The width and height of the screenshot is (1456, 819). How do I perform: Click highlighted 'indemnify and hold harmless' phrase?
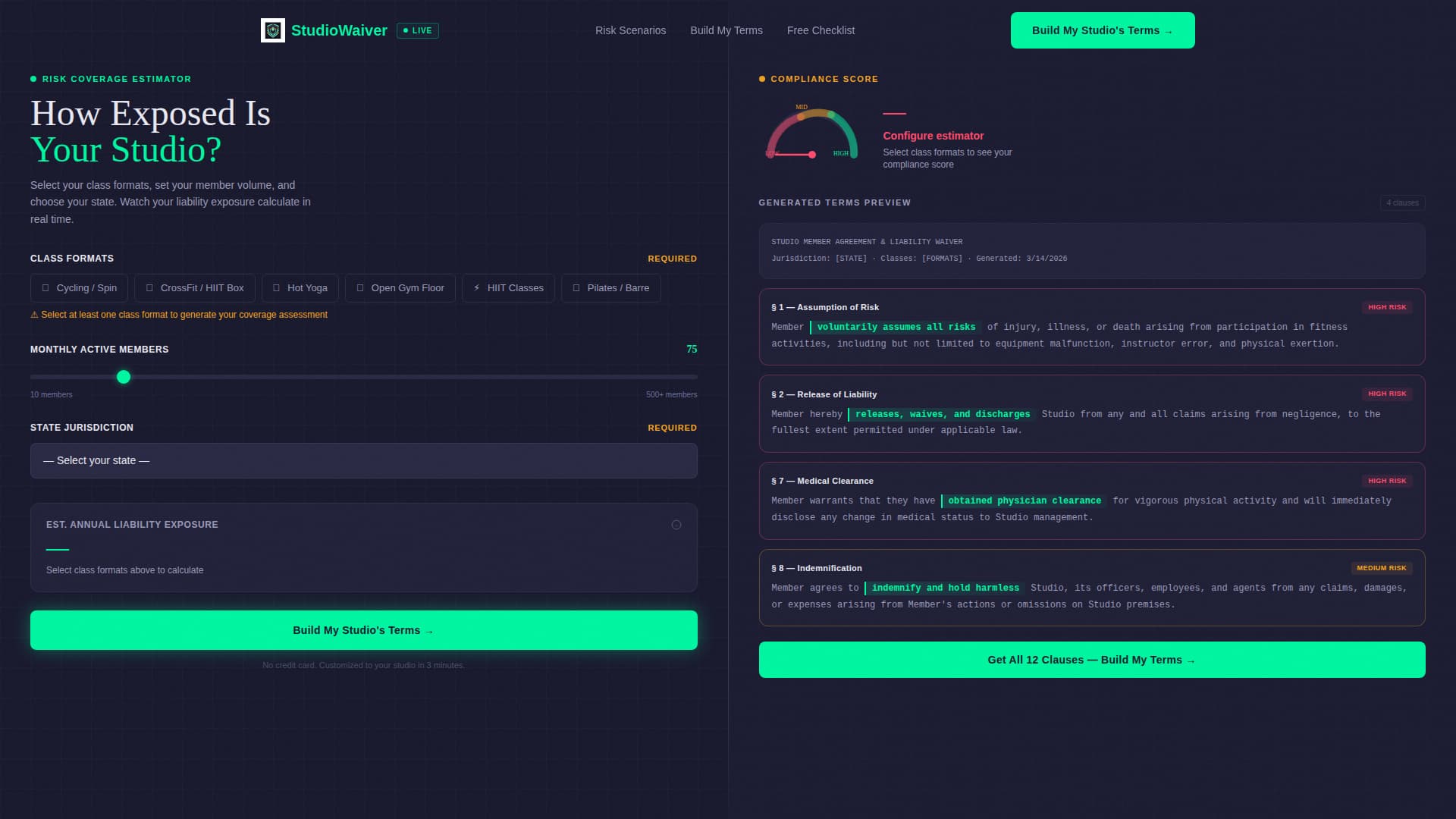pos(945,588)
